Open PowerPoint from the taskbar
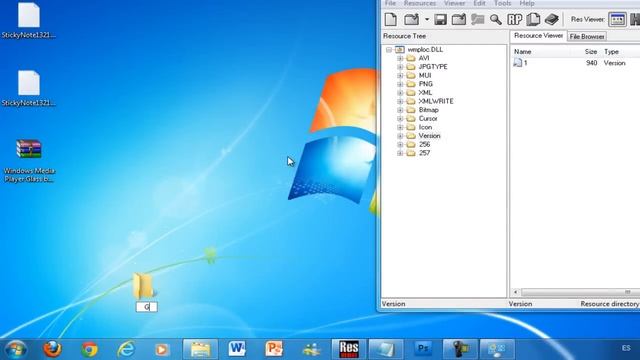640x360 pixels. point(274,349)
